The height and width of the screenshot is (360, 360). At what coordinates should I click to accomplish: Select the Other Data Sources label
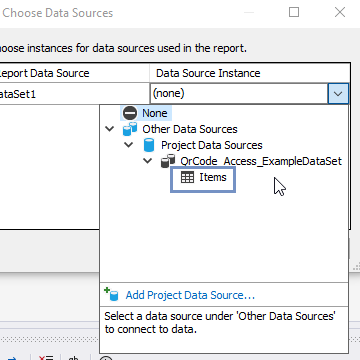pyautogui.click(x=190, y=129)
